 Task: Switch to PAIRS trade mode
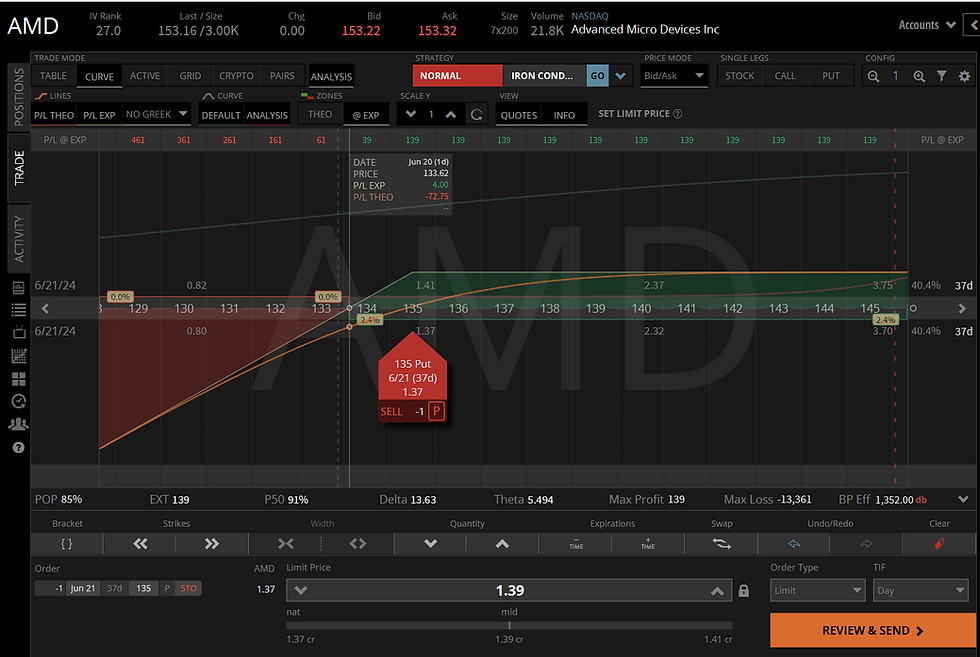(x=282, y=76)
